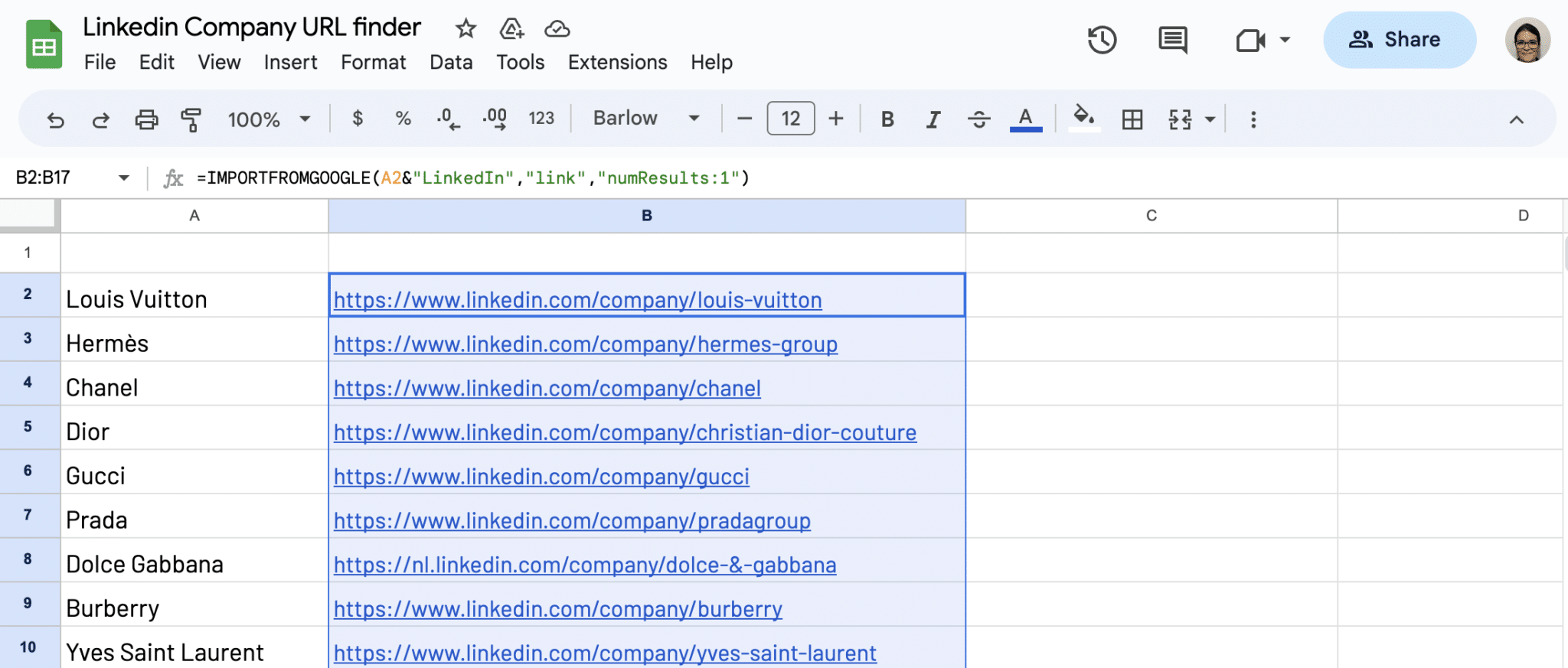The image size is (1568, 668).
Task: Open the christian-dior-couture LinkedIn link
Action: pos(625,432)
